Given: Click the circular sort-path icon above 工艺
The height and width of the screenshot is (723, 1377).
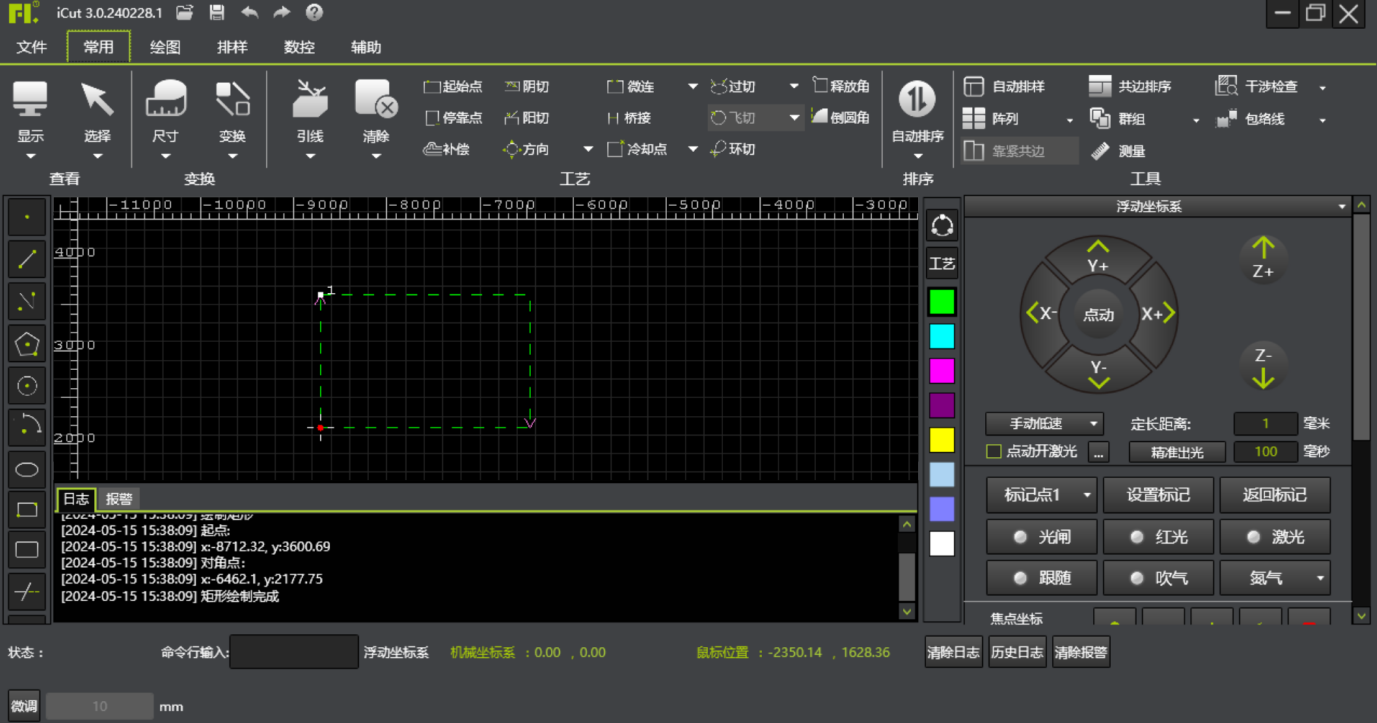Looking at the screenshot, I should tap(942, 226).
